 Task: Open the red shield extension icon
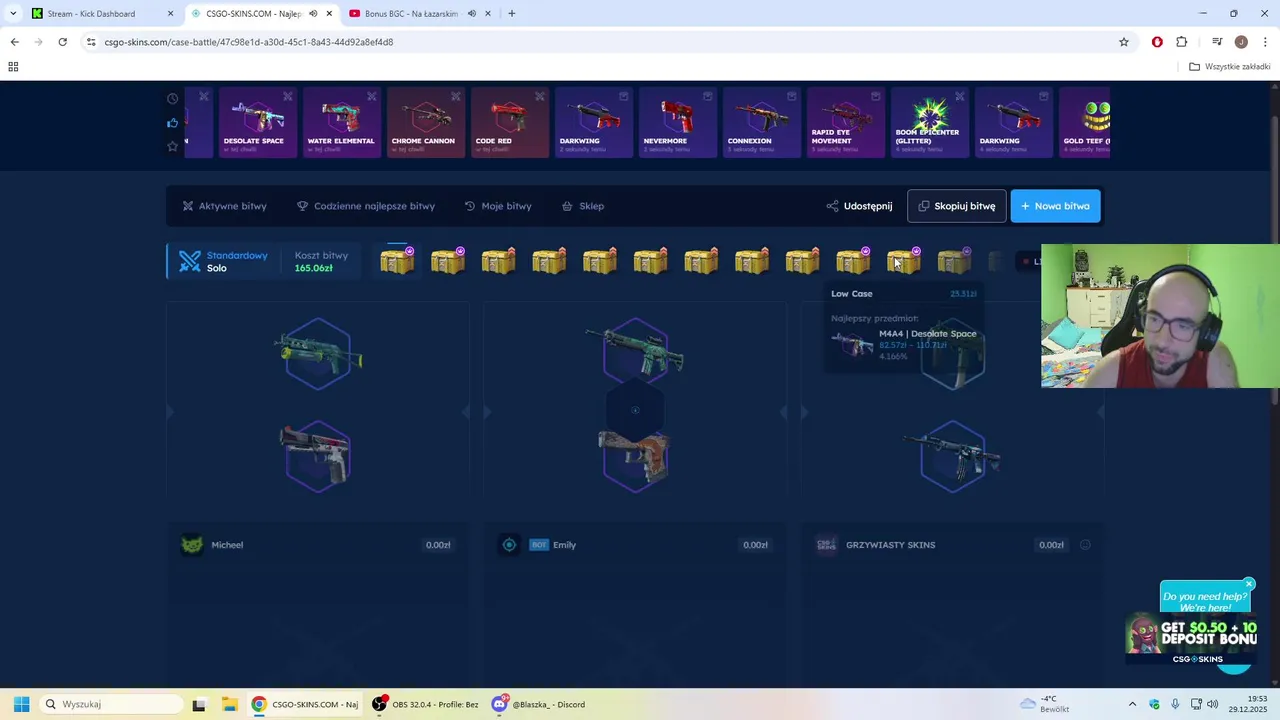tap(1157, 42)
